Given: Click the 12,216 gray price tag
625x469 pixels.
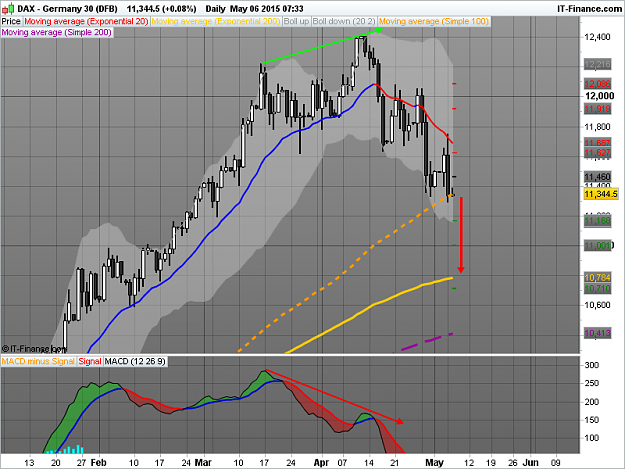Looking at the screenshot, I should tap(597, 64).
